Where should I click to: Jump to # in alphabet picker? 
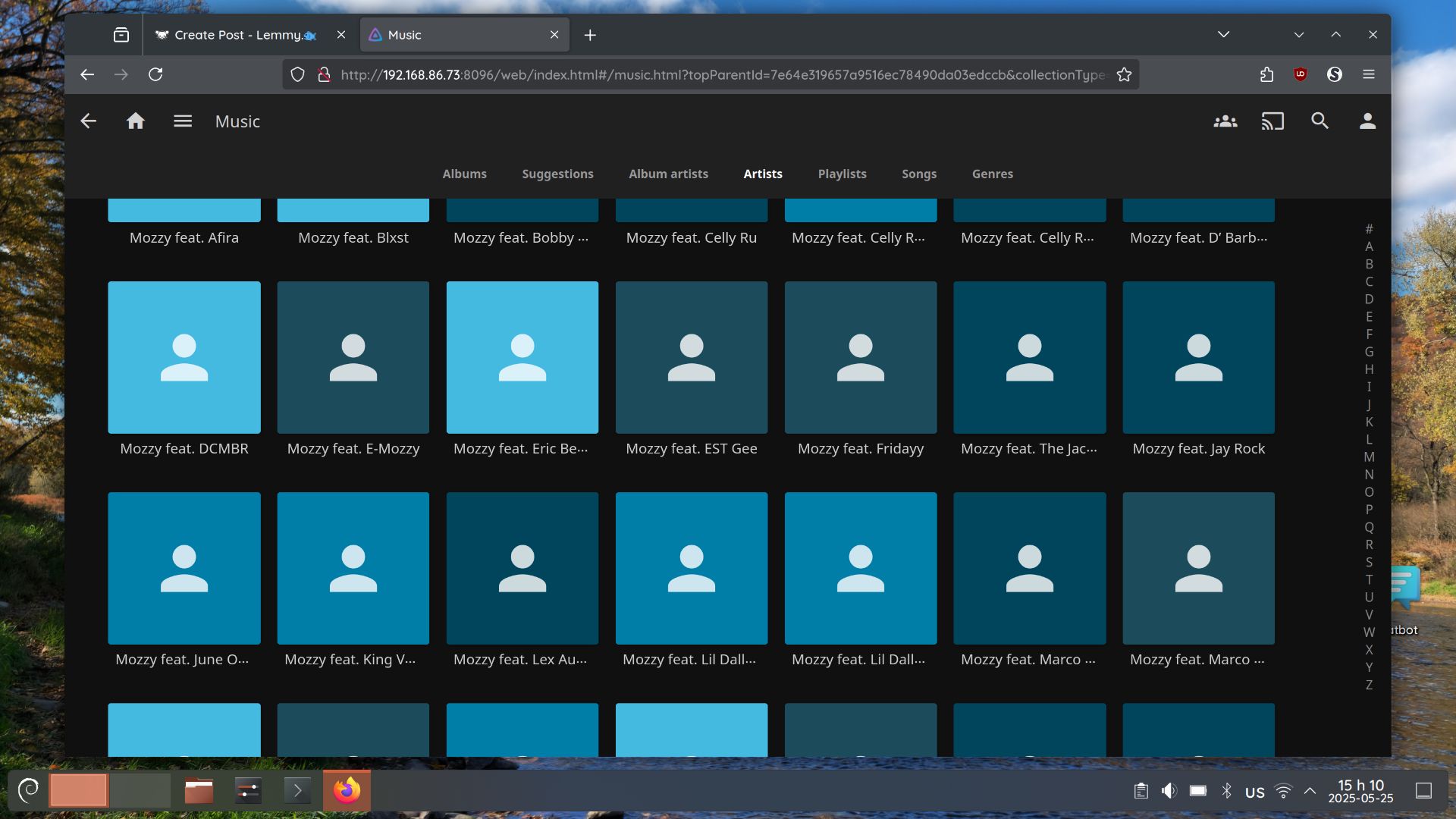tap(1369, 229)
